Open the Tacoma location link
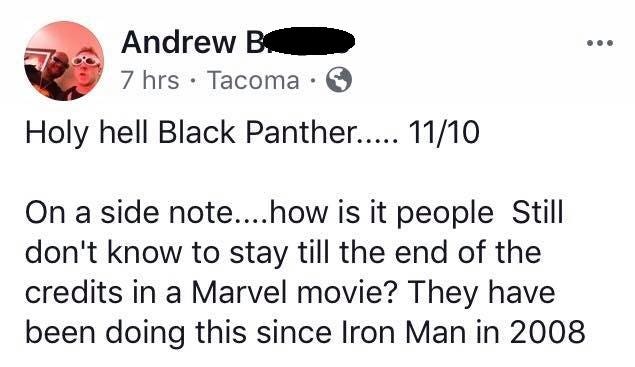Image resolution: width=635 pixels, height=367 pixels. 254,80
